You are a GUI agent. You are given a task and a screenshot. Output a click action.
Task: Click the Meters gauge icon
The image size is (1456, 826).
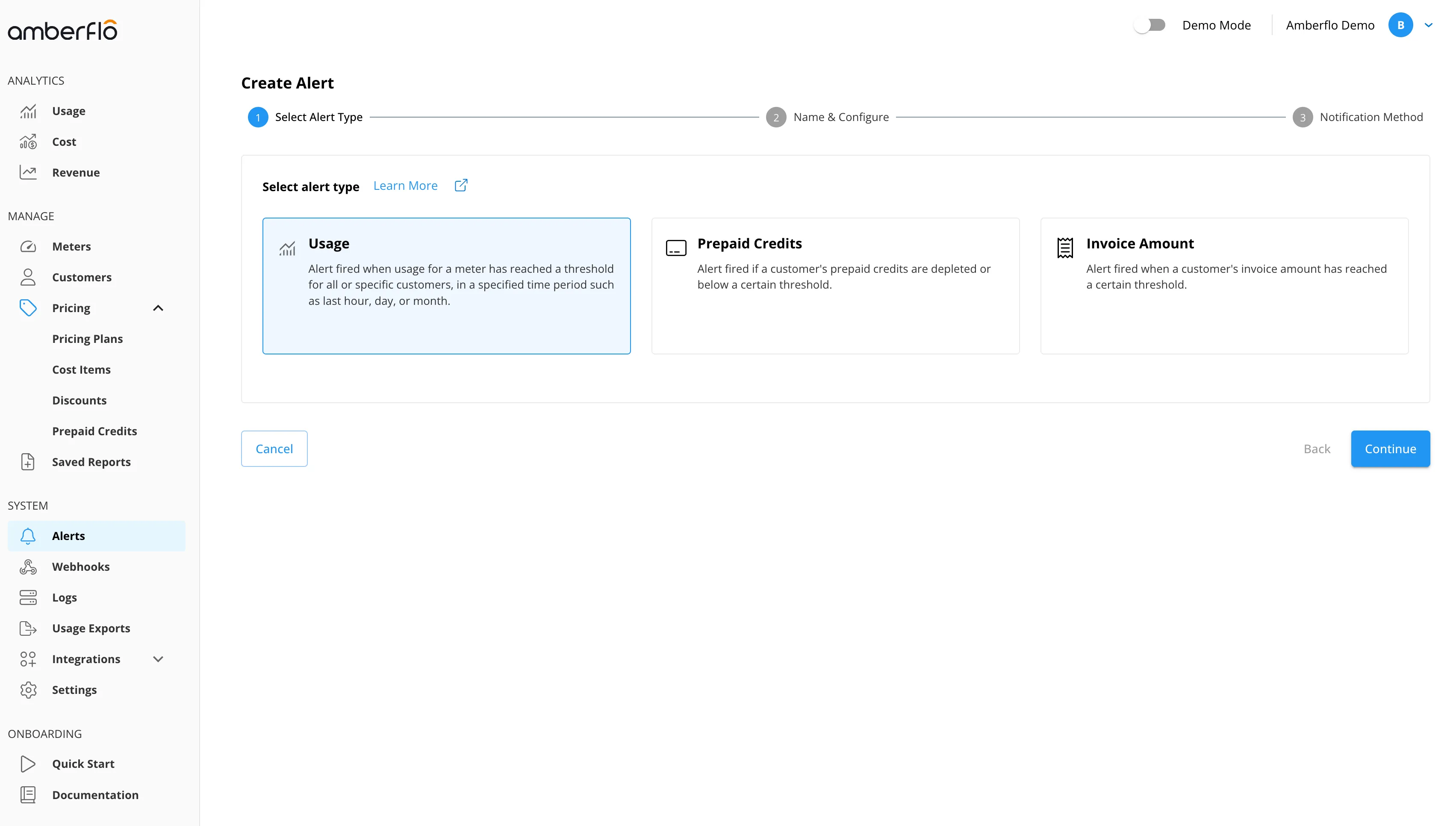pos(28,246)
